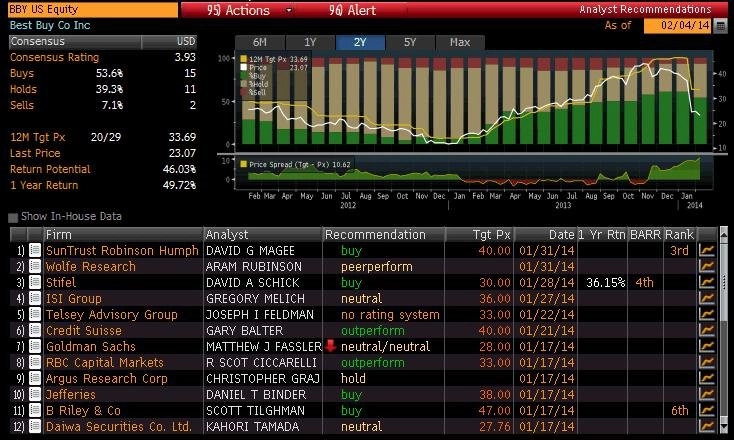Show chart icon for Telsey Advisory Group row
Image resolution: width=734 pixels, height=440 pixels.
[x=707, y=314]
